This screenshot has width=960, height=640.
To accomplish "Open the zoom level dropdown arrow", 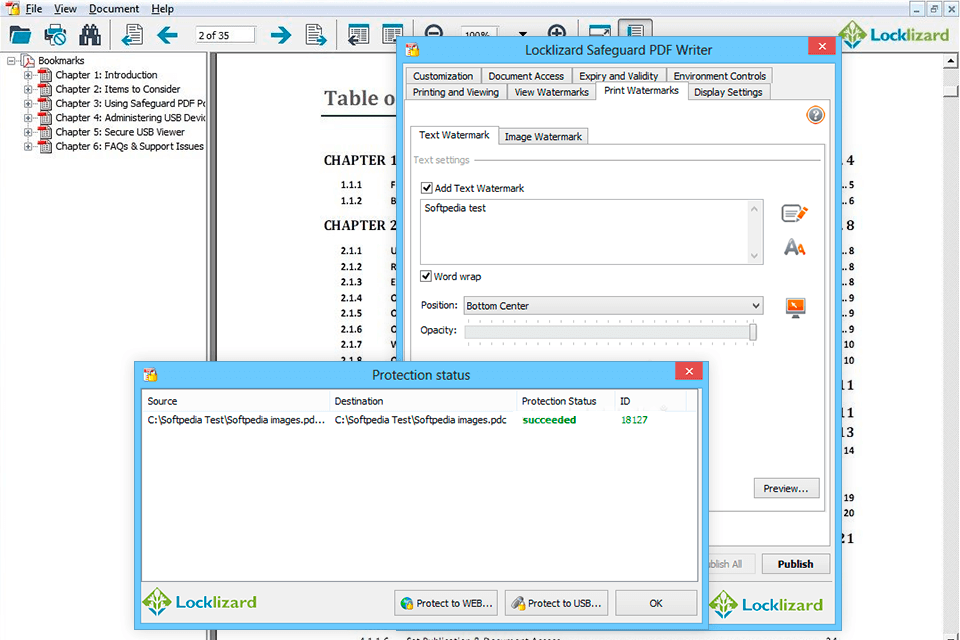I will [x=522, y=34].
